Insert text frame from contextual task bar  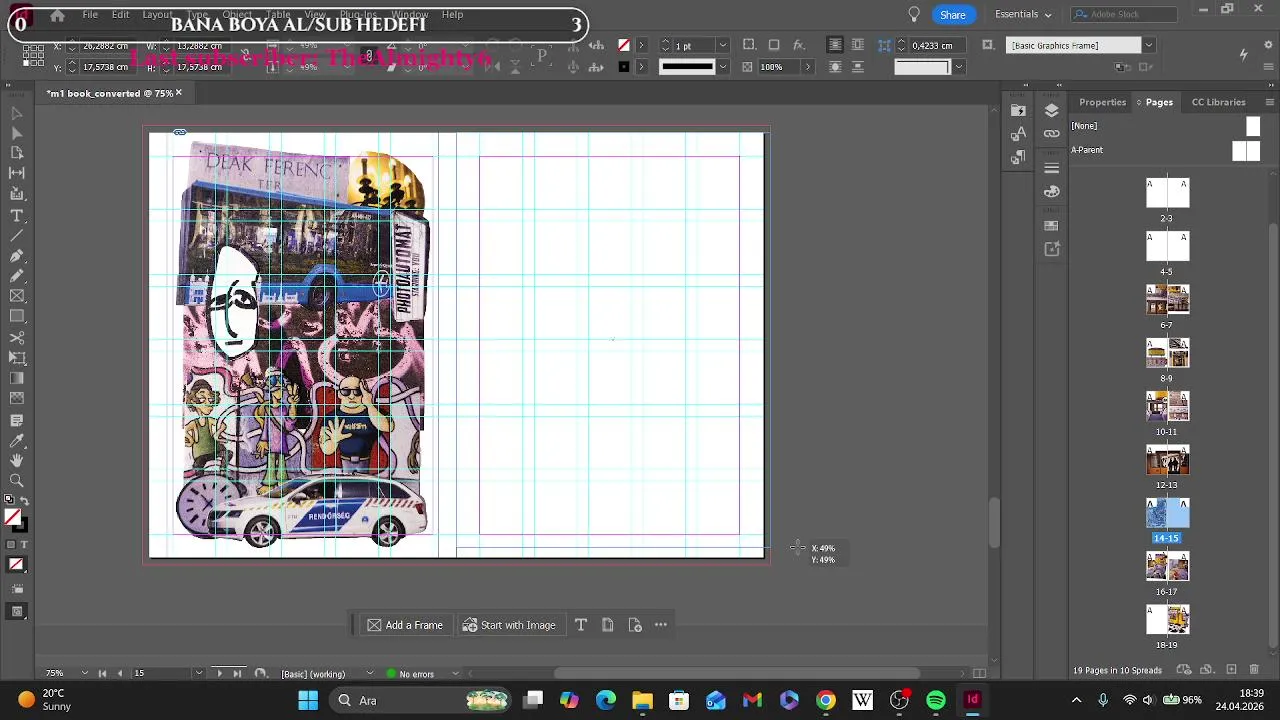581,625
